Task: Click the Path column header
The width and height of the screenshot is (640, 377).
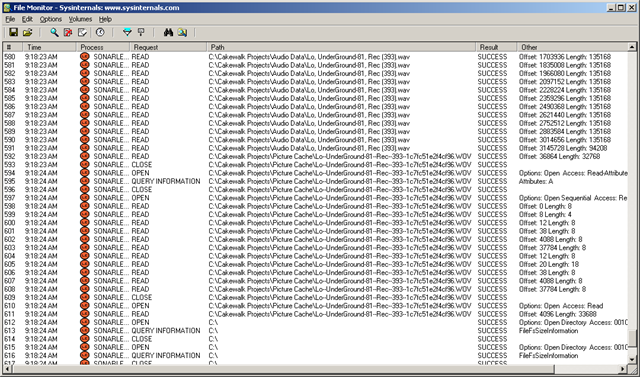Action: 341,47
